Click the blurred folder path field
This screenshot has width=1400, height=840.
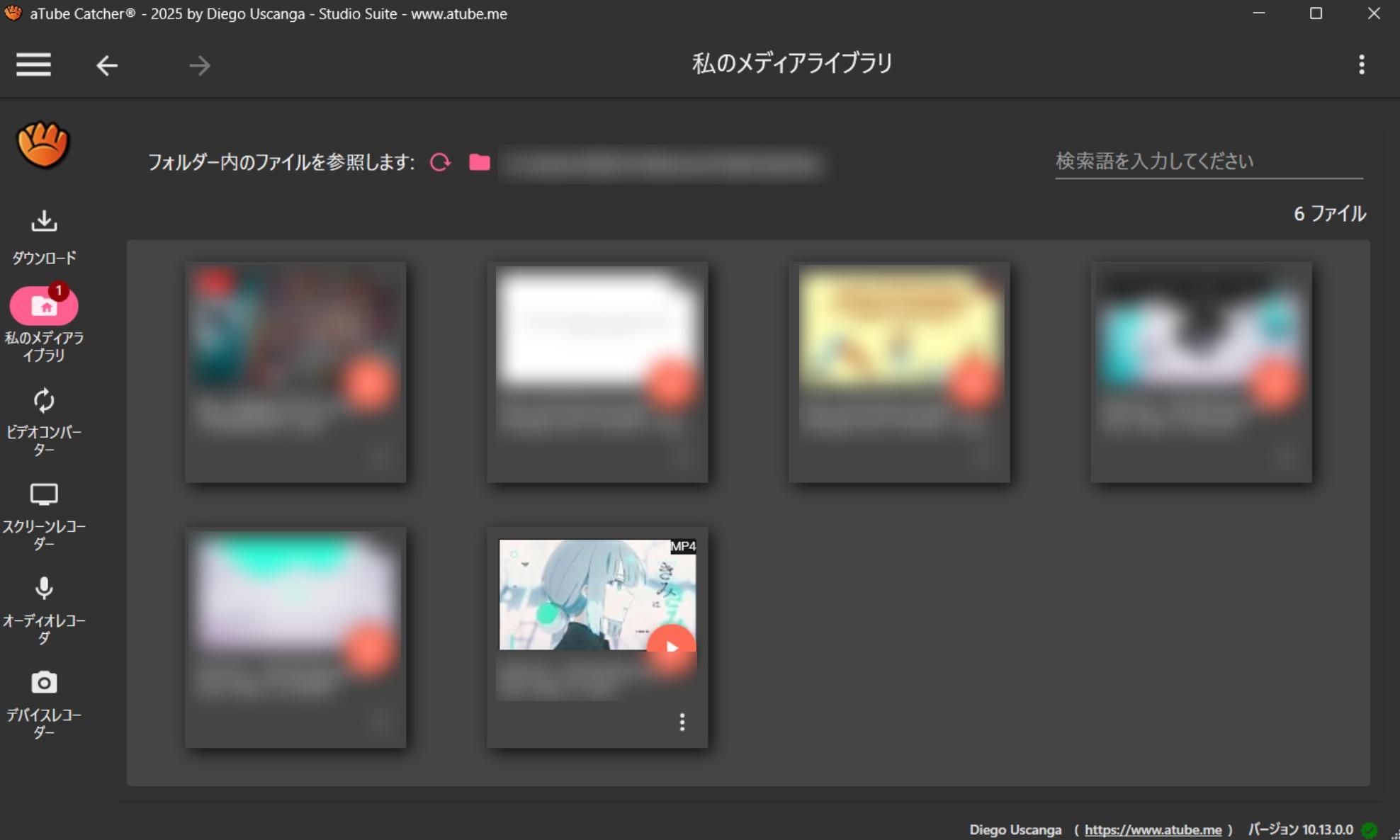[x=661, y=164]
